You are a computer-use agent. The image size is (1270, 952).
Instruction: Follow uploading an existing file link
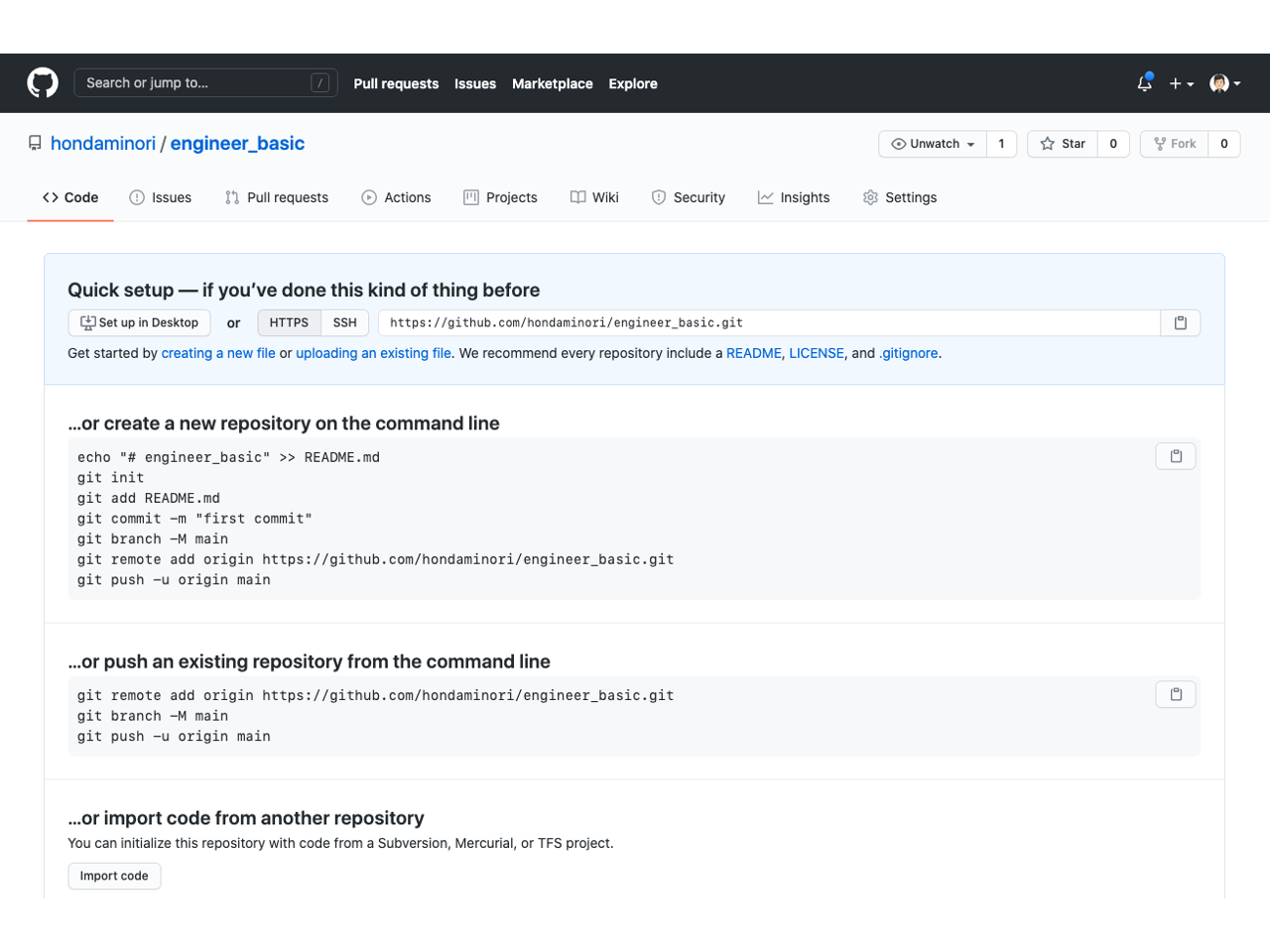point(373,353)
